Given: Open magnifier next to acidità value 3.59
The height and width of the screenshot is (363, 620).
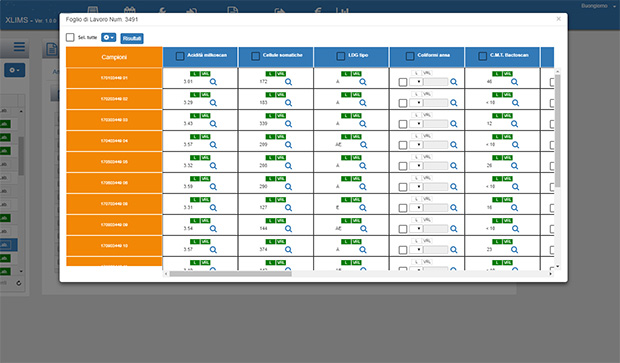Looking at the screenshot, I should (213, 187).
